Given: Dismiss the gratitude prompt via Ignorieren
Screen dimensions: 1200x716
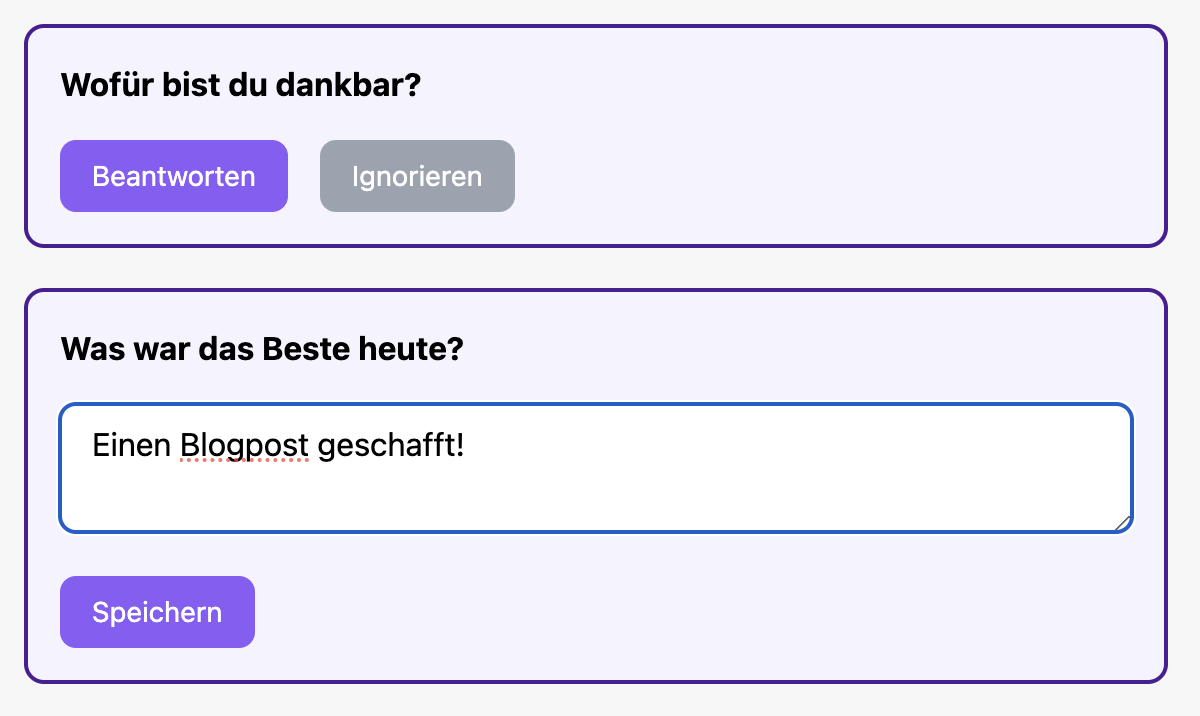Looking at the screenshot, I should coord(417,176).
